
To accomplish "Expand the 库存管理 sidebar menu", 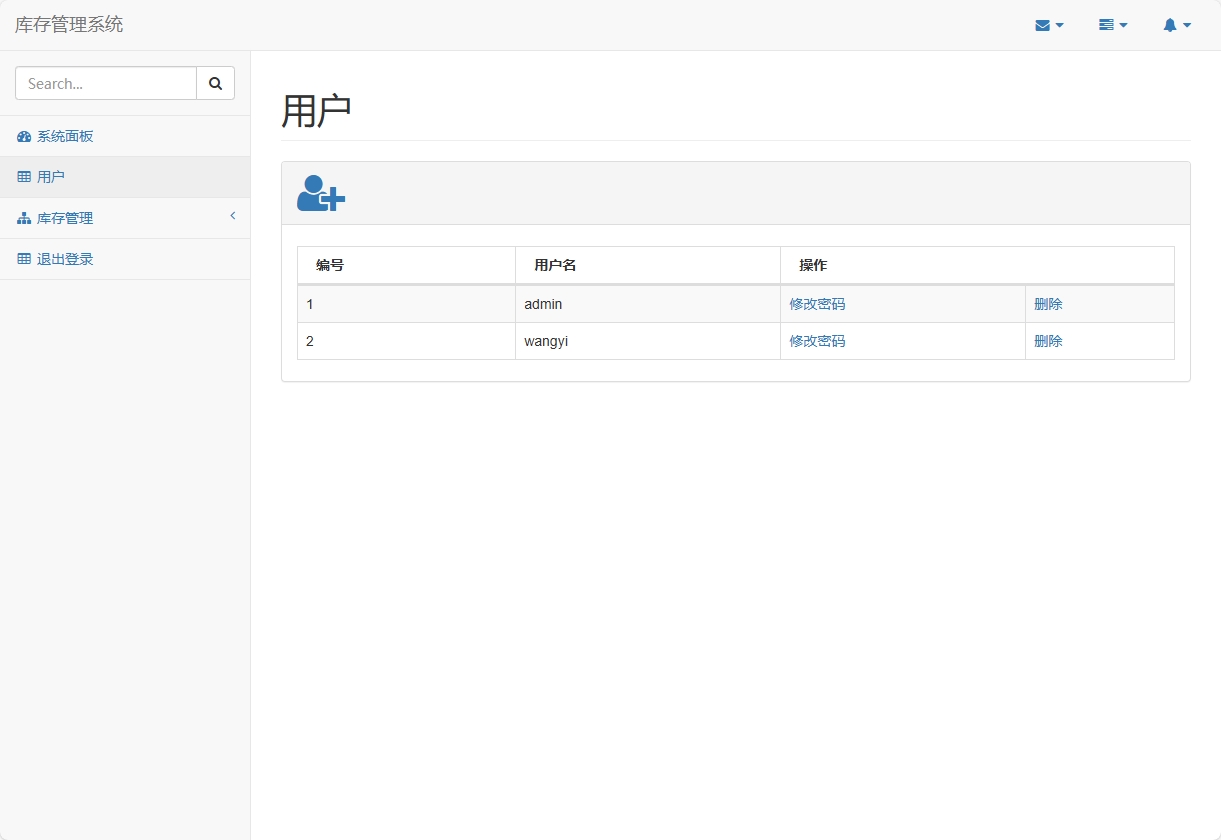I will [125, 218].
